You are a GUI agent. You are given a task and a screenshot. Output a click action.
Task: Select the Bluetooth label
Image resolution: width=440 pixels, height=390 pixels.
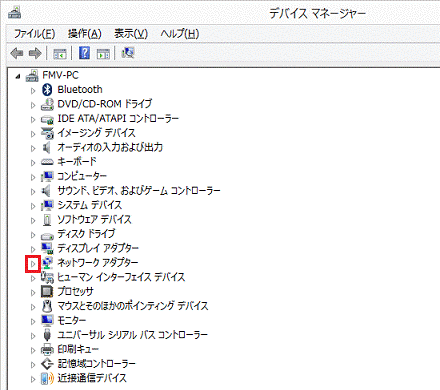(80, 89)
